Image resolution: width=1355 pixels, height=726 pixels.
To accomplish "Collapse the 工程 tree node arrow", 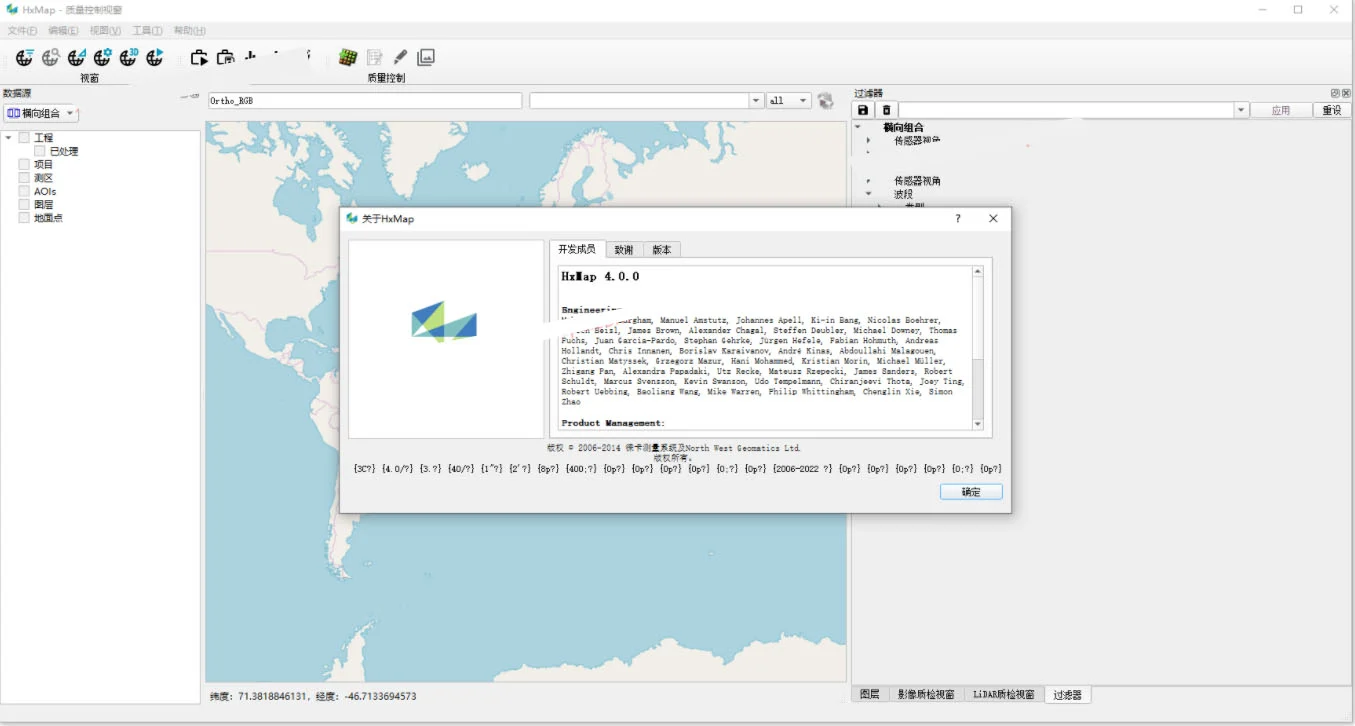I will tap(8, 138).
